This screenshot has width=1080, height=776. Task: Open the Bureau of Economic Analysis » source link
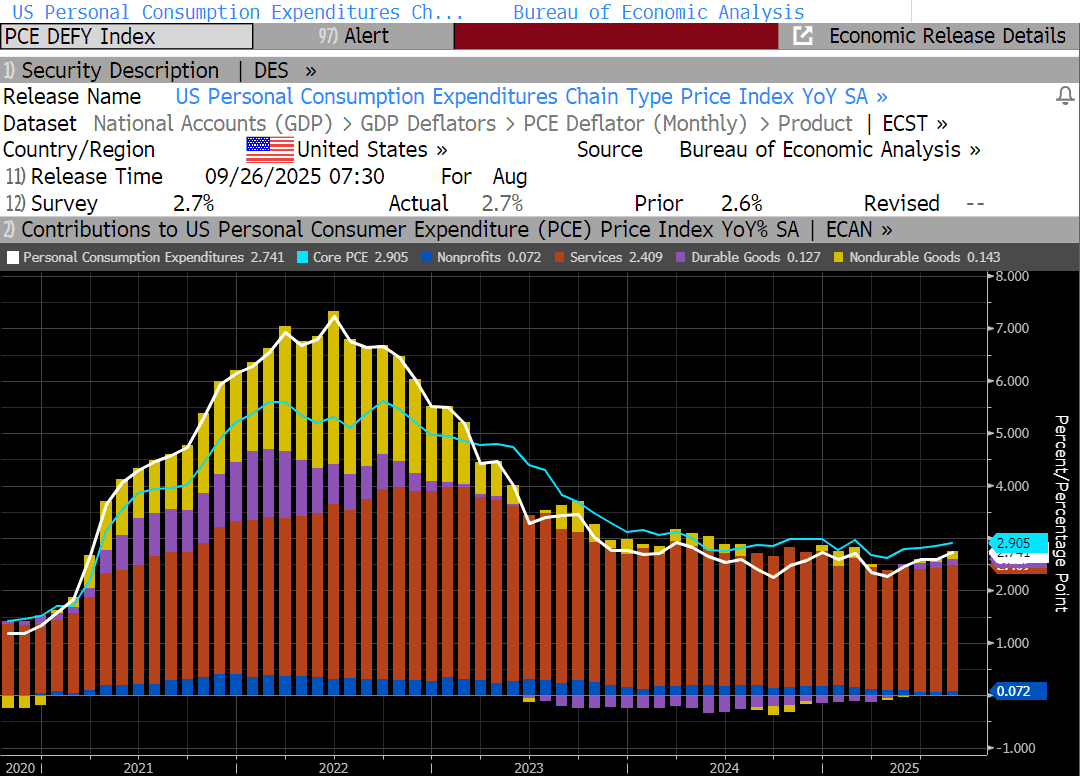pos(829,149)
